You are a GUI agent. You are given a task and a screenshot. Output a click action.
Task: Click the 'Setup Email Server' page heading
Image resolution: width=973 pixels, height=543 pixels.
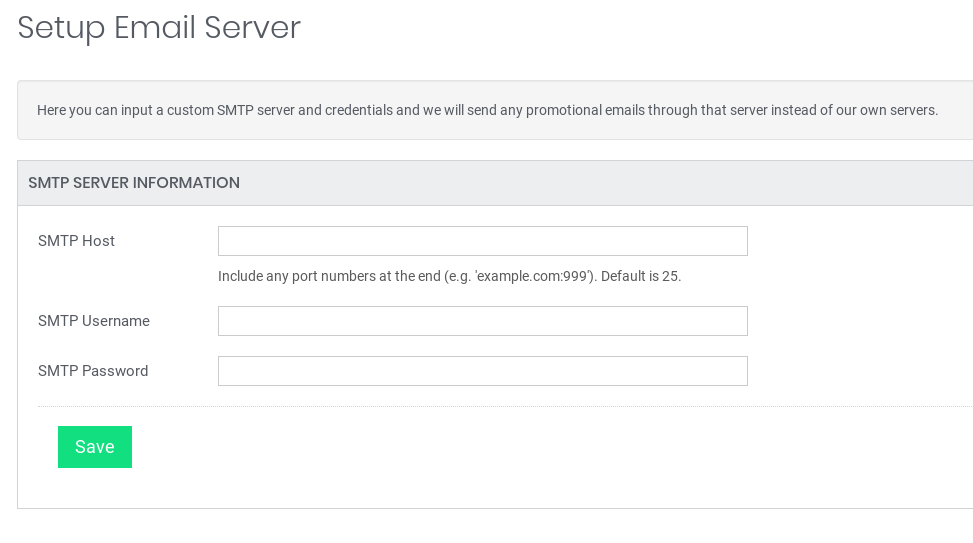pyautogui.click(x=159, y=28)
